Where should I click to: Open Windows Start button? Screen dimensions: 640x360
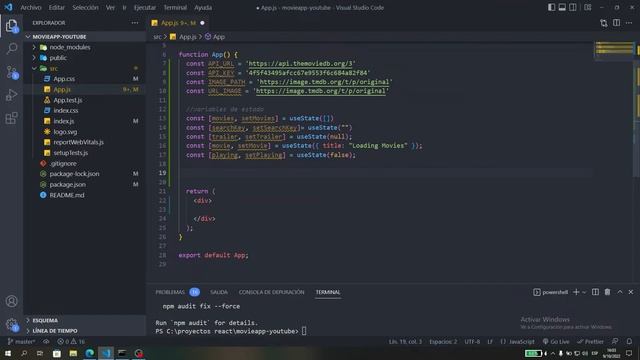tap(7, 353)
